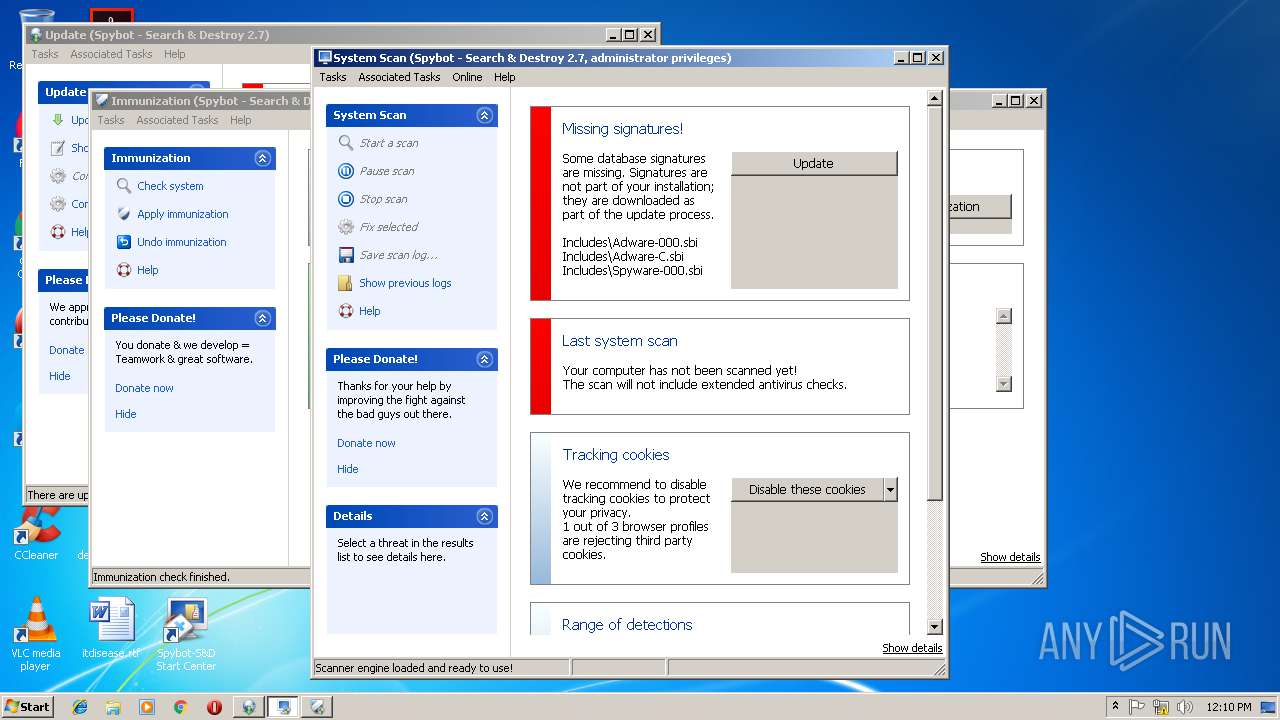1280x720 pixels.
Task: Click Show details link in background window
Action: pyautogui.click(x=1010, y=557)
